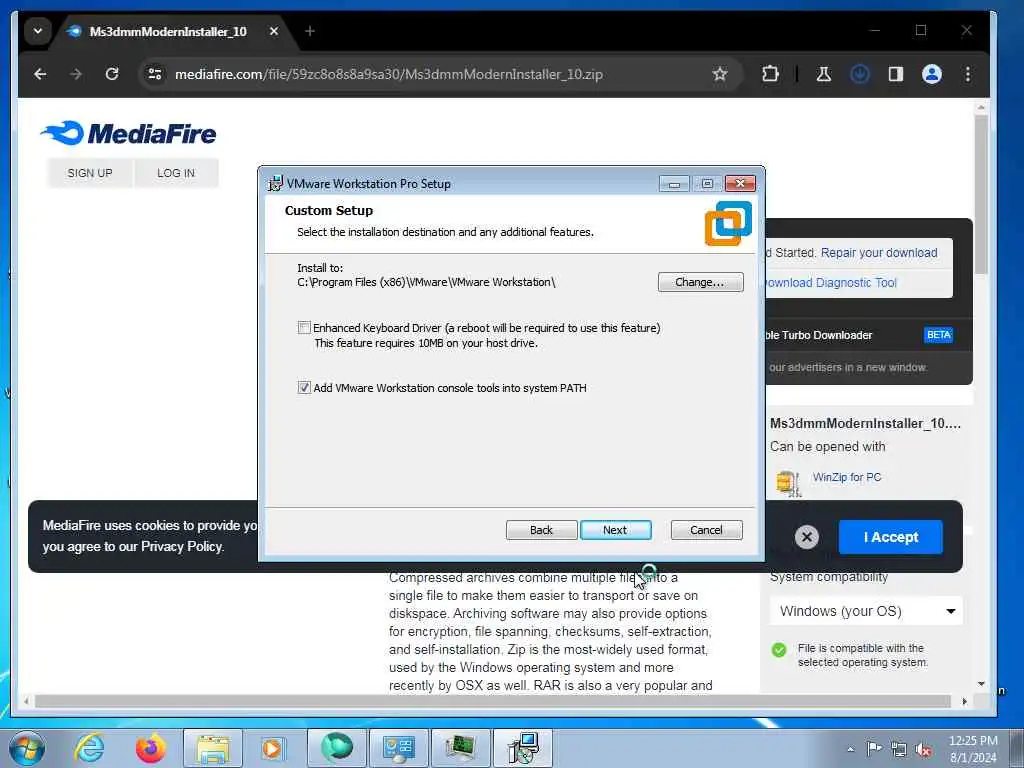
Task: Dismiss the cookie banner with the X
Action: [x=807, y=537]
